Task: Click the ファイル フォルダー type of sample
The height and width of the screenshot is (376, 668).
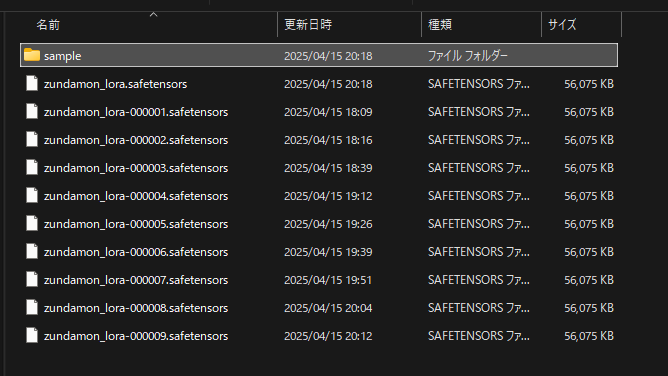Action: pyautogui.click(x=467, y=56)
